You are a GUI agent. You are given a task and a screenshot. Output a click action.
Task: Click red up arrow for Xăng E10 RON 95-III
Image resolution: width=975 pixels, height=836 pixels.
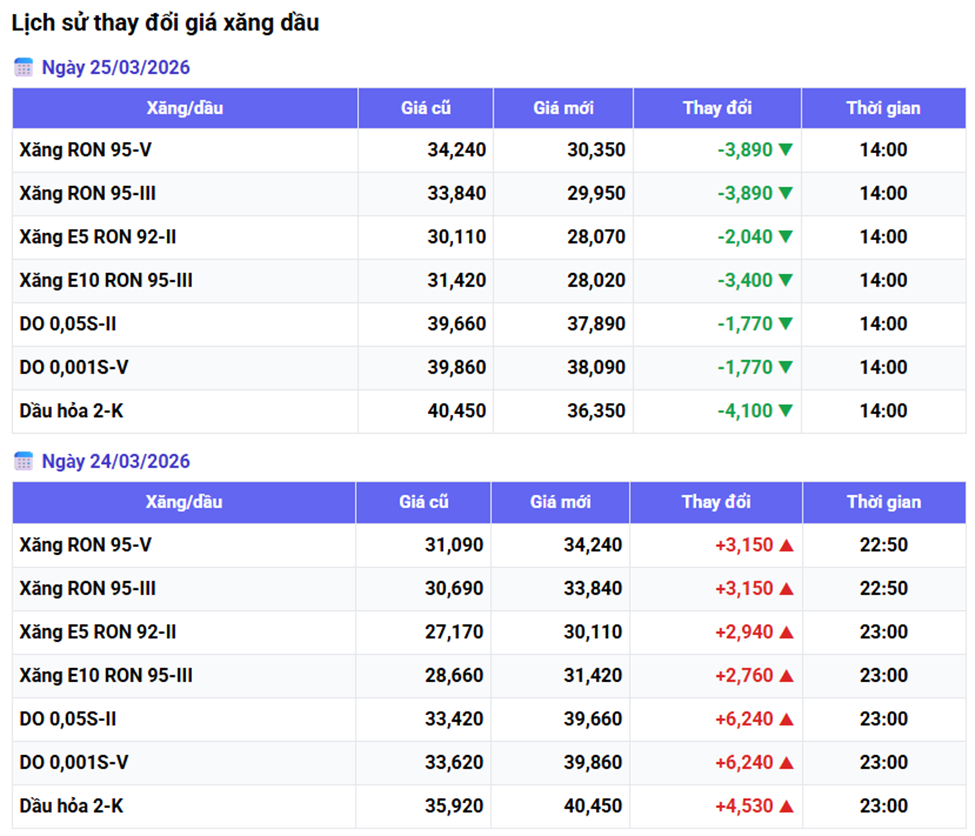pyautogui.click(x=786, y=676)
